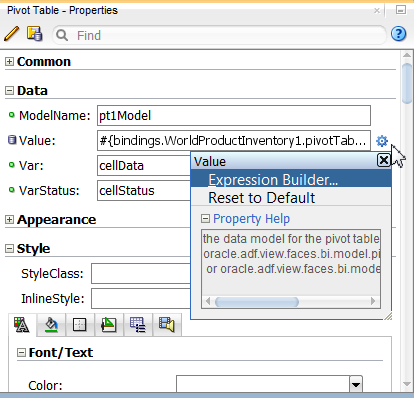The width and height of the screenshot is (414, 398).
Task: Select Reset to Default menu item
Action: [291, 198]
